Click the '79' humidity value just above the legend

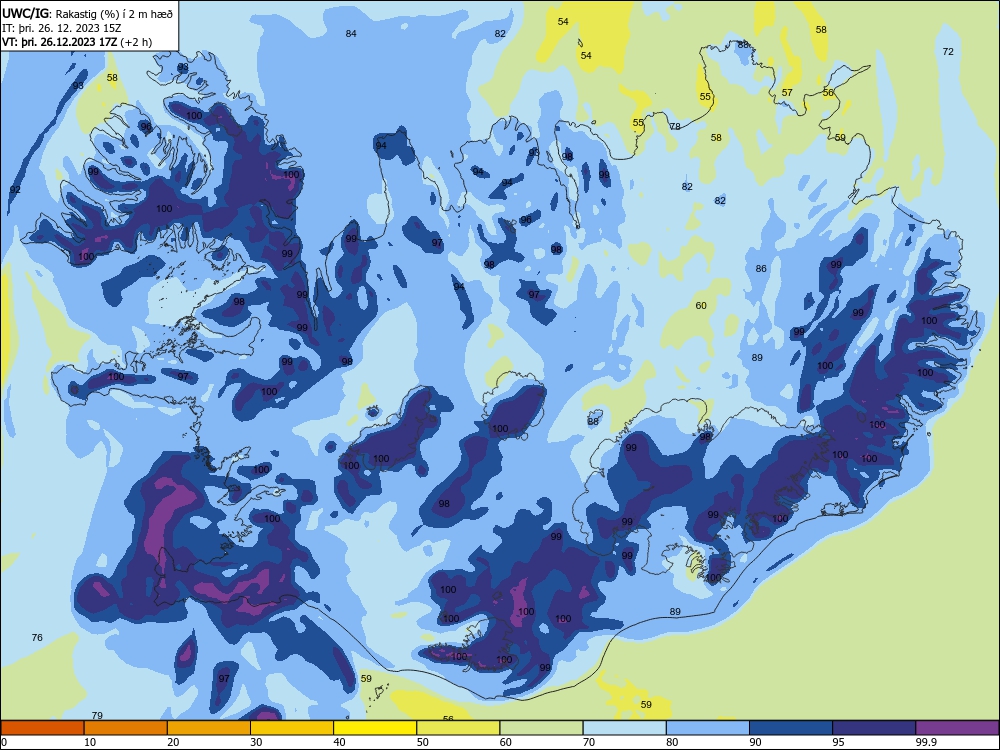click(97, 716)
